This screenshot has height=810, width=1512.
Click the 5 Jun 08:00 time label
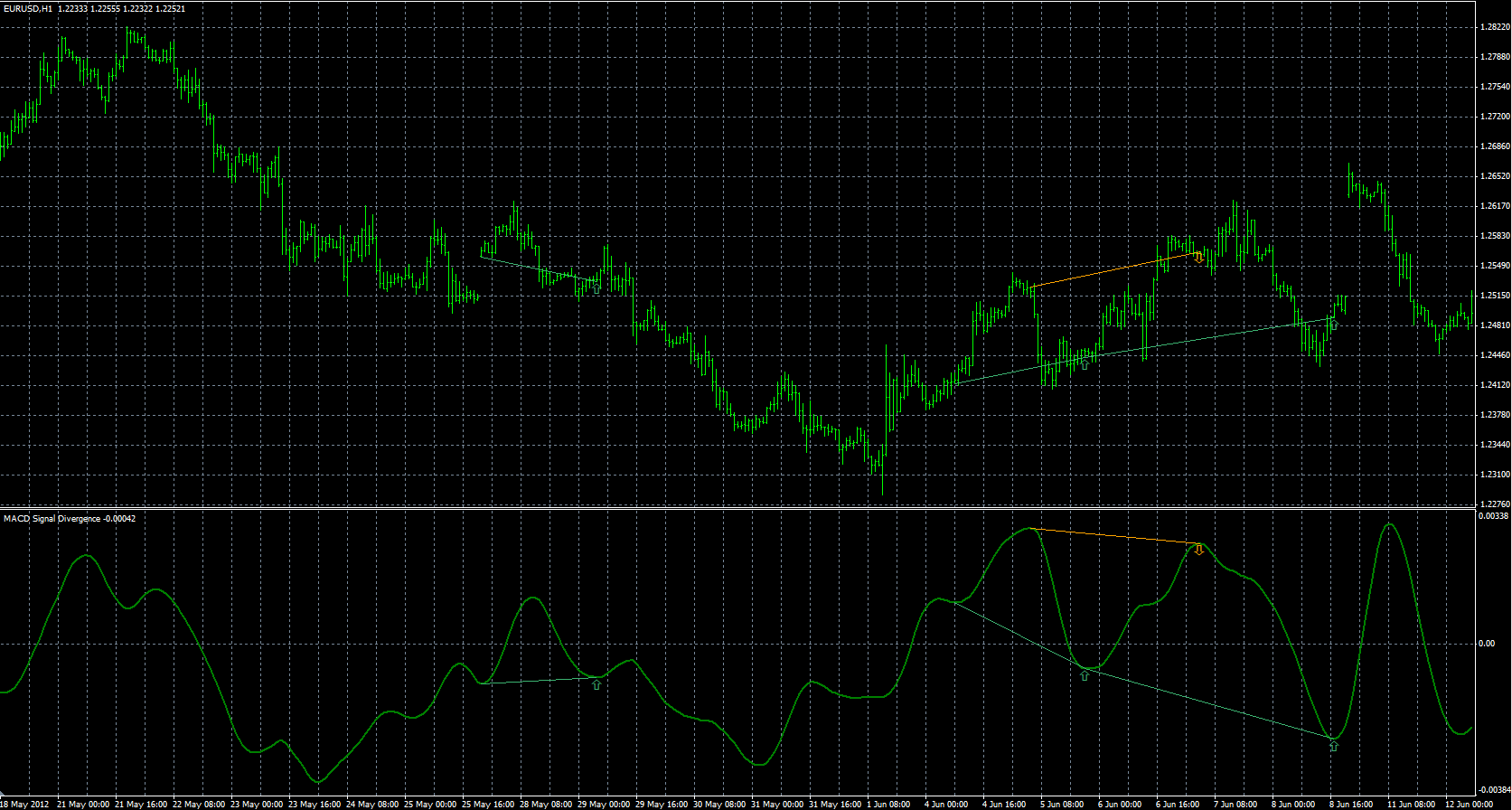point(1062,804)
